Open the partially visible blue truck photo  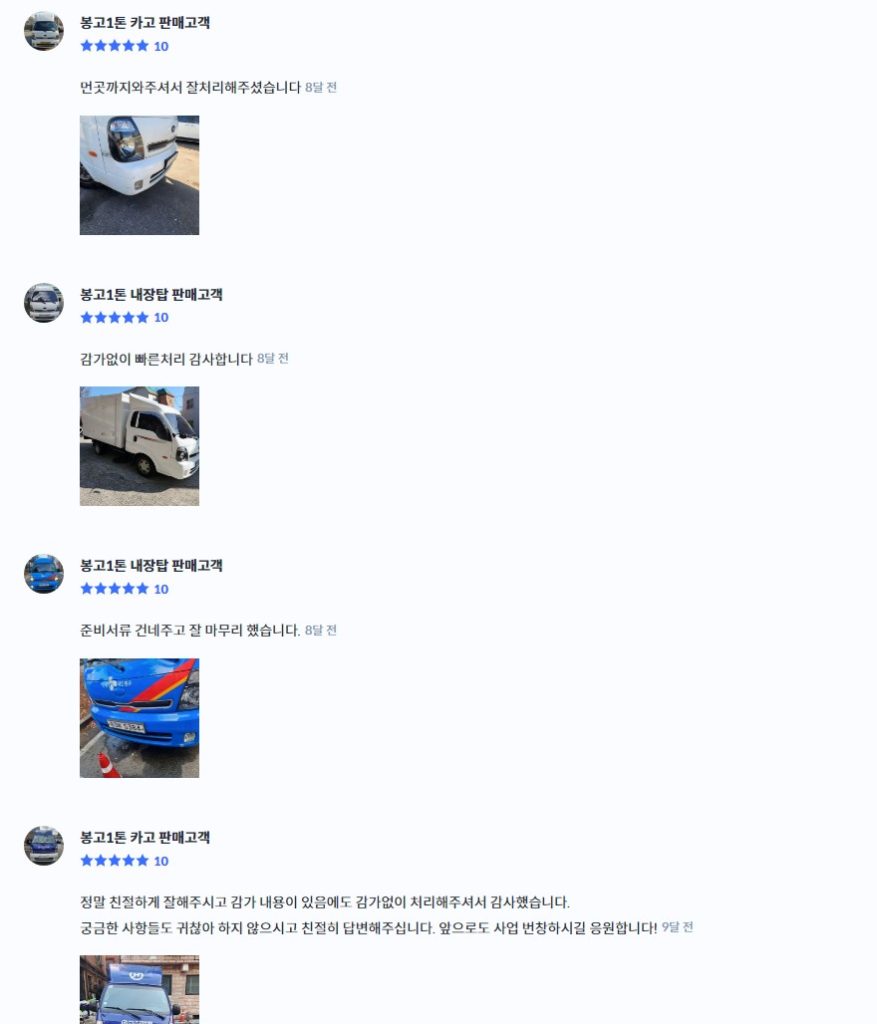point(139,989)
